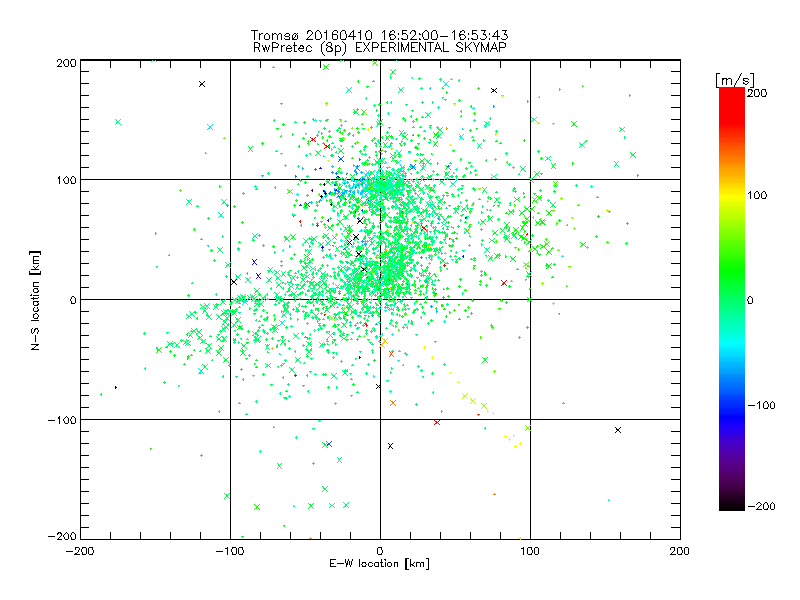Click the y-axis '200' tick label

[66, 63]
